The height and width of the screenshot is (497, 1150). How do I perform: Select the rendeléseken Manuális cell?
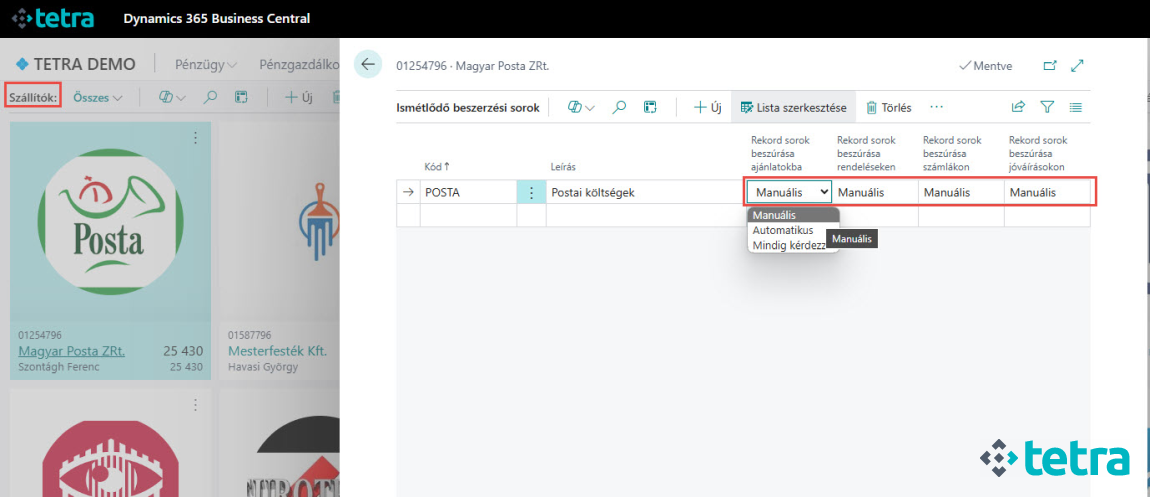(876, 193)
